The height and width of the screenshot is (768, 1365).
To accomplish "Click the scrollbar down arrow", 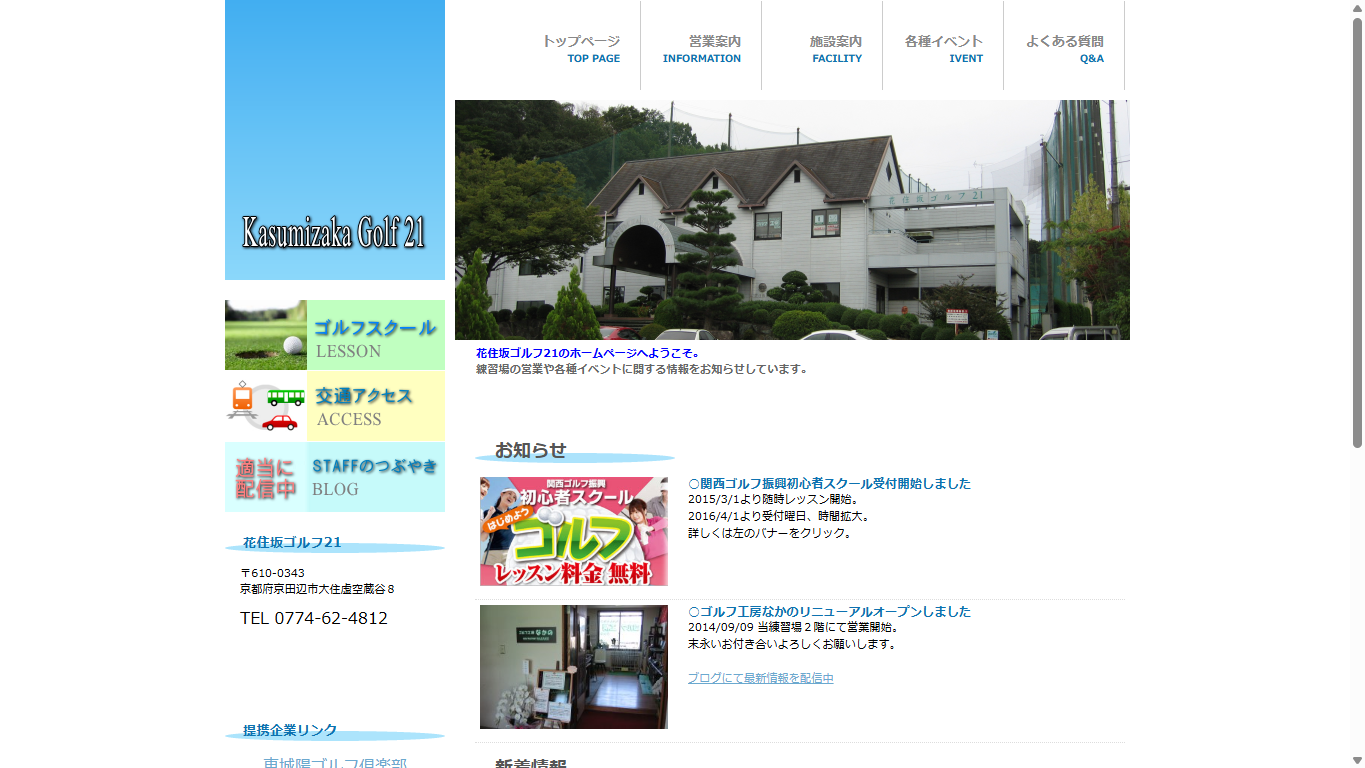I will (x=1357, y=759).
